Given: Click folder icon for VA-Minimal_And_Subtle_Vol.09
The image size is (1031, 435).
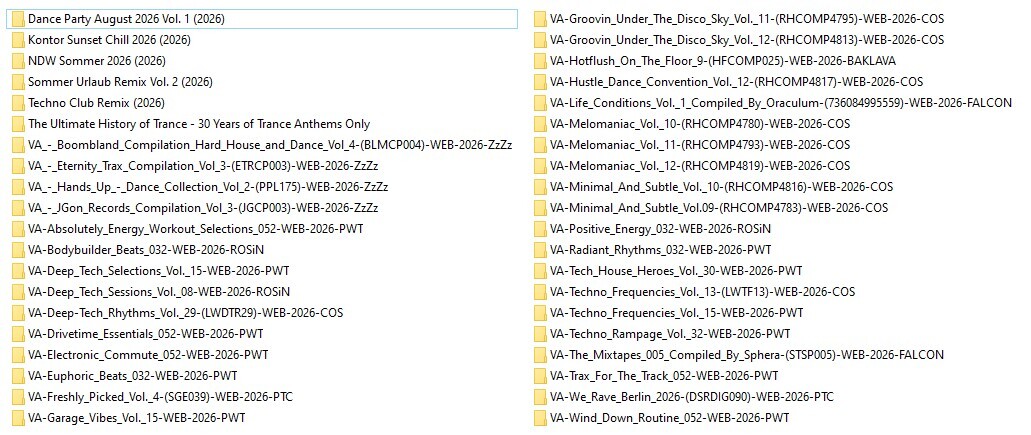Looking at the screenshot, I should click(540, 208).
